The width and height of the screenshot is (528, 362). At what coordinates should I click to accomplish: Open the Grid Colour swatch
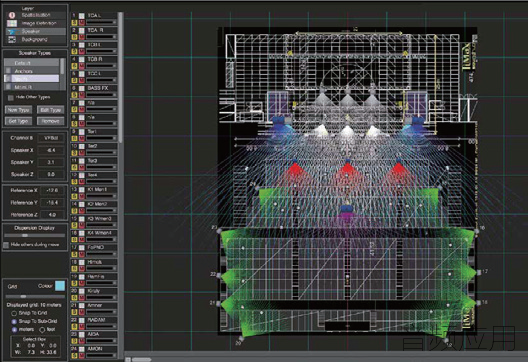tap(60, 286)
